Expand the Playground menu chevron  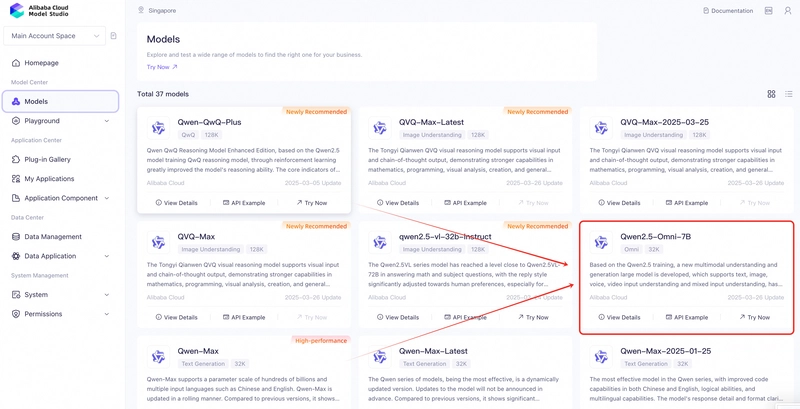click(107, 121)
